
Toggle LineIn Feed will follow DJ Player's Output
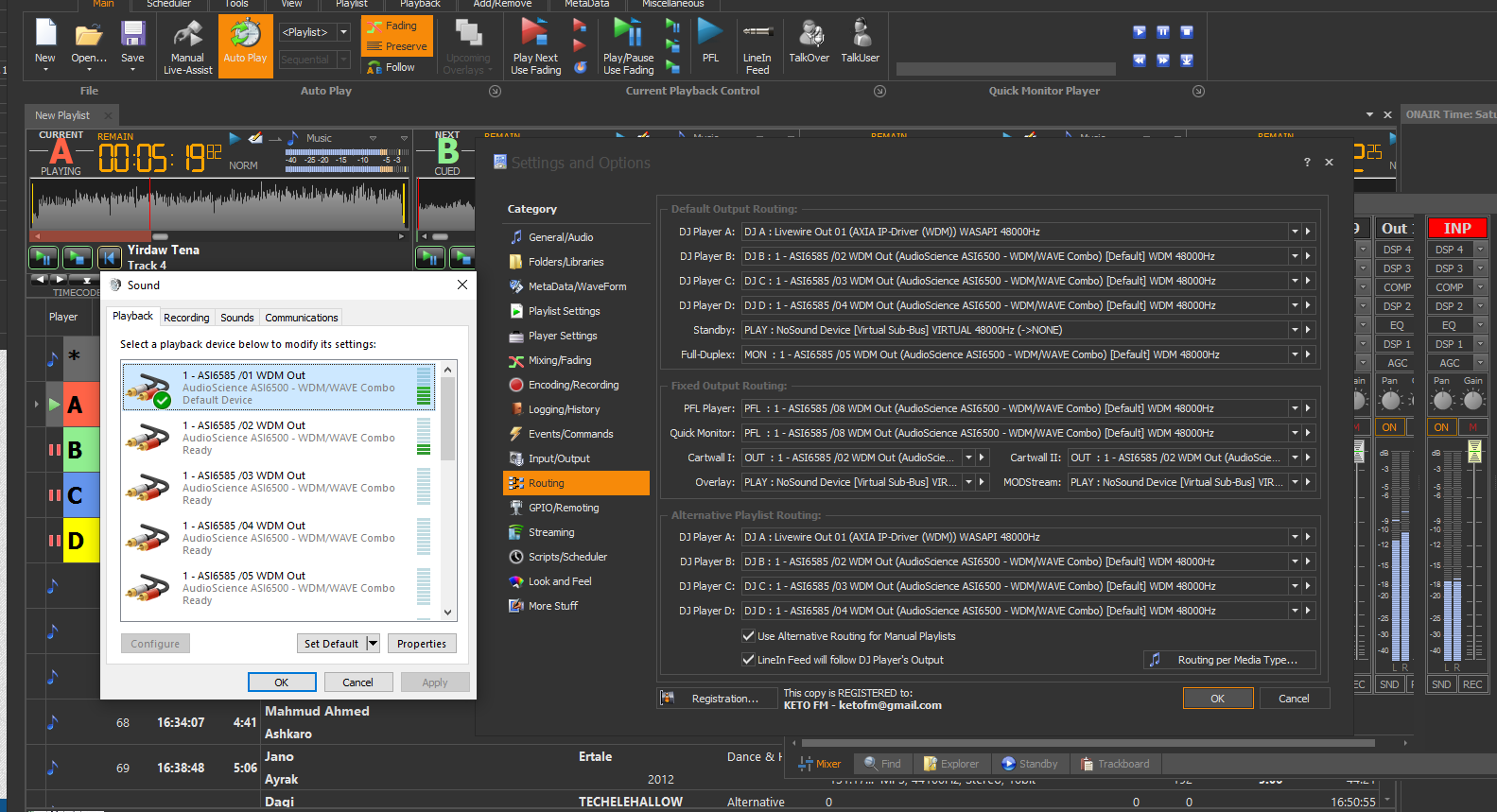coord(749,660)
